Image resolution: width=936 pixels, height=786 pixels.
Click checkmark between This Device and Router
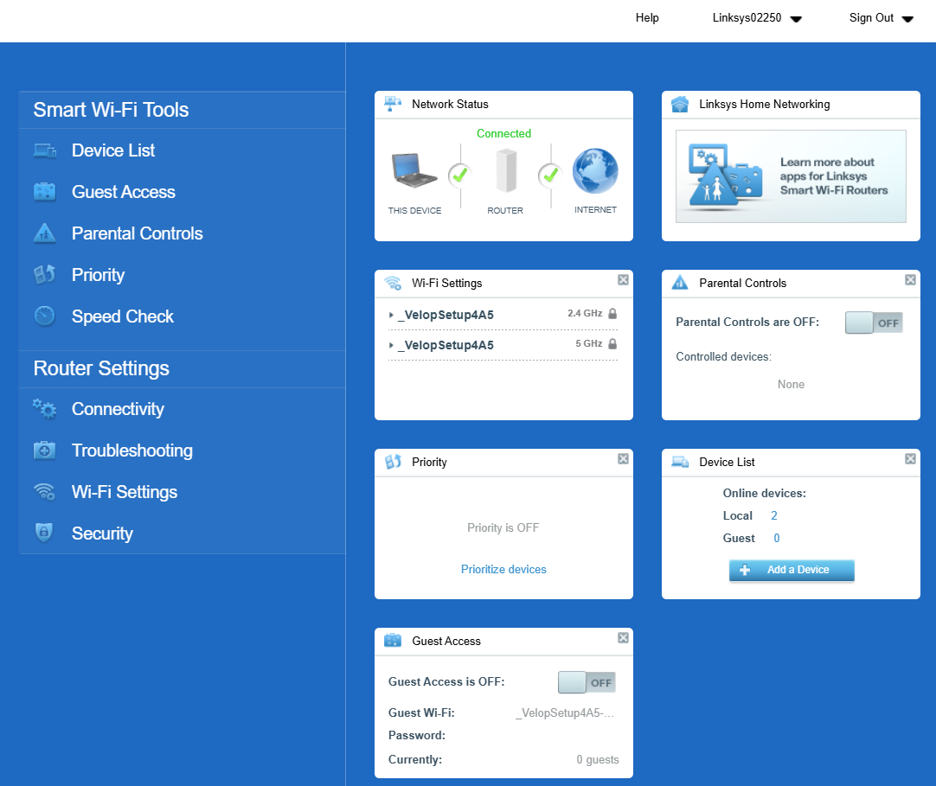pos(460,175)
